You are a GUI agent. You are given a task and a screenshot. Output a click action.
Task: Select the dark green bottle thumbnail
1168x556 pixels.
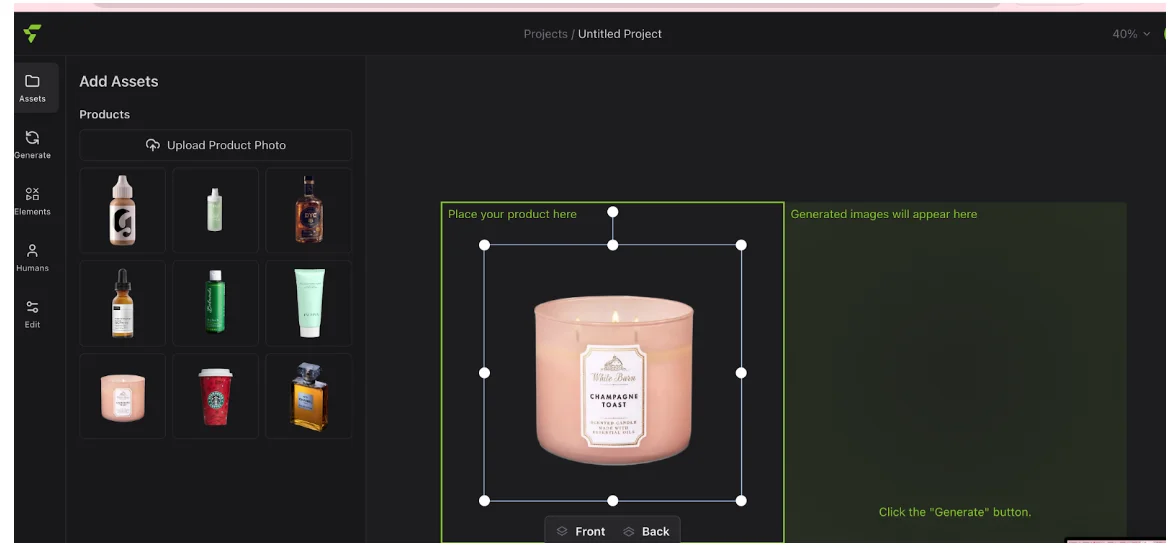tap(215, 303)
